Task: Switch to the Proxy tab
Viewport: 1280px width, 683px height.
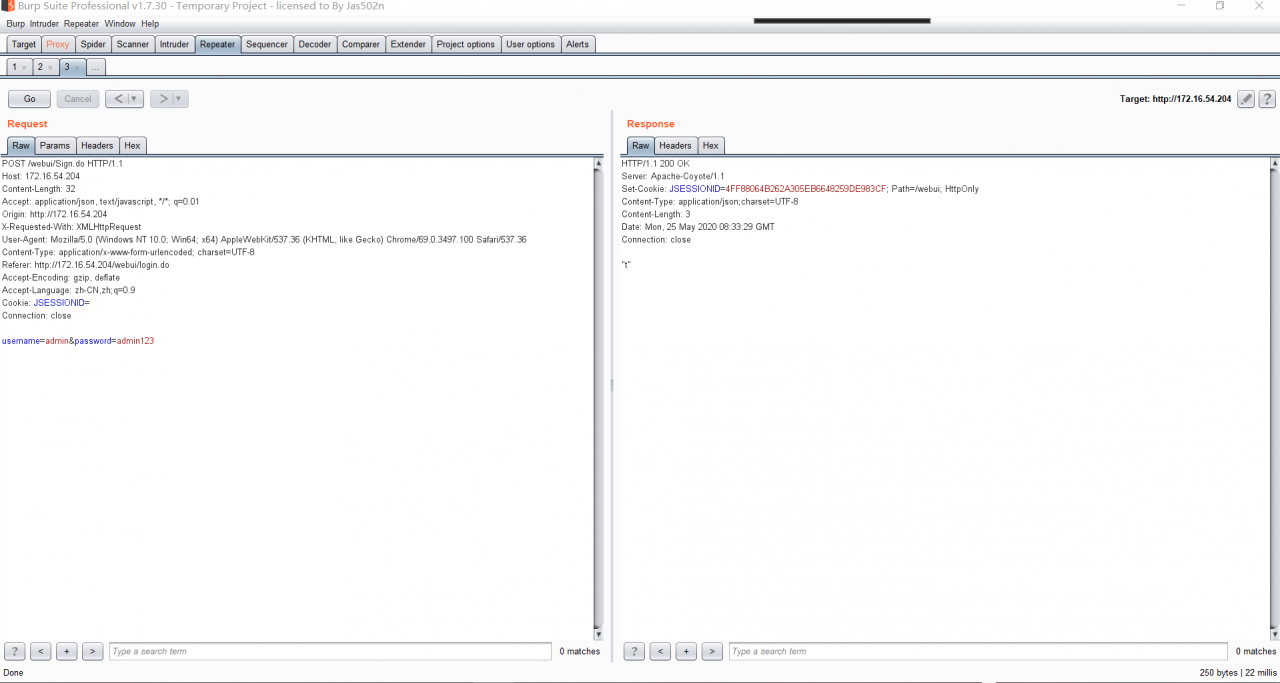Action: pos(58,44)
